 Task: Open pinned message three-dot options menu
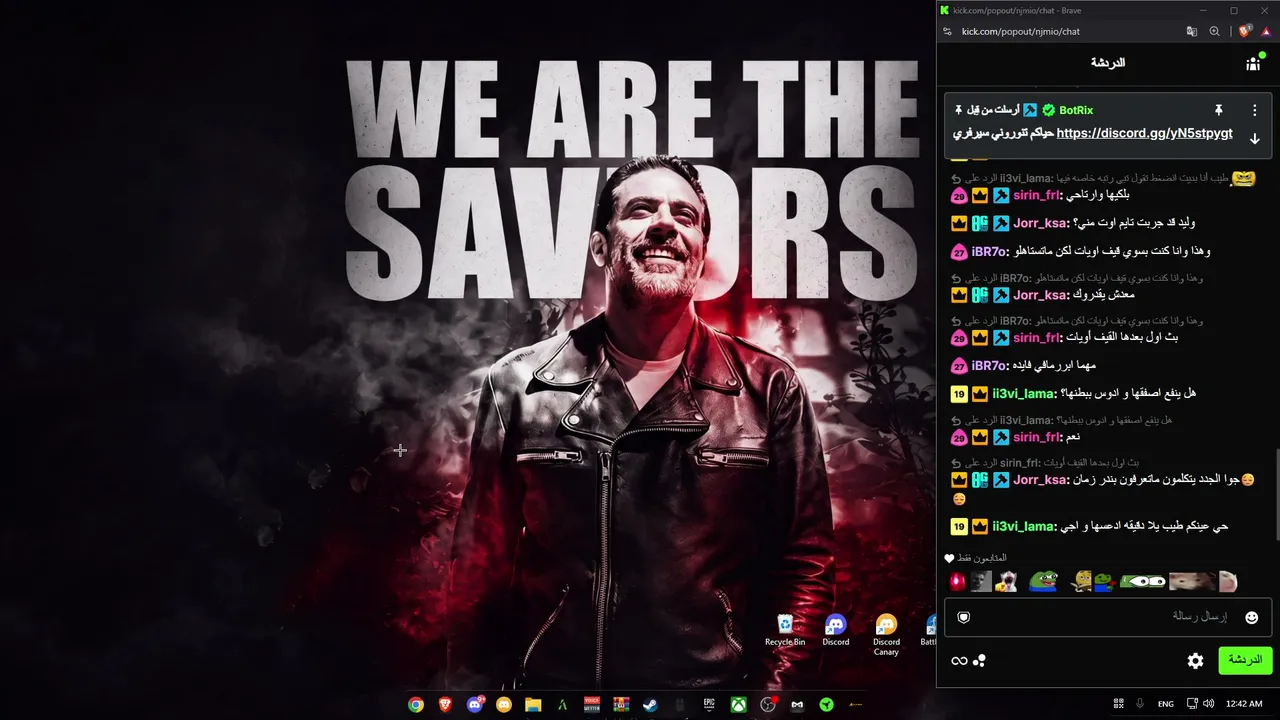tap(1254, 110)
